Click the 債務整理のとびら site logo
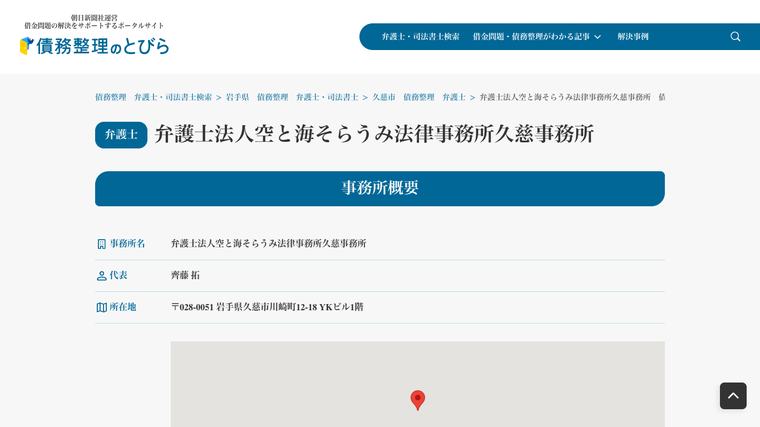 point(95,46)
